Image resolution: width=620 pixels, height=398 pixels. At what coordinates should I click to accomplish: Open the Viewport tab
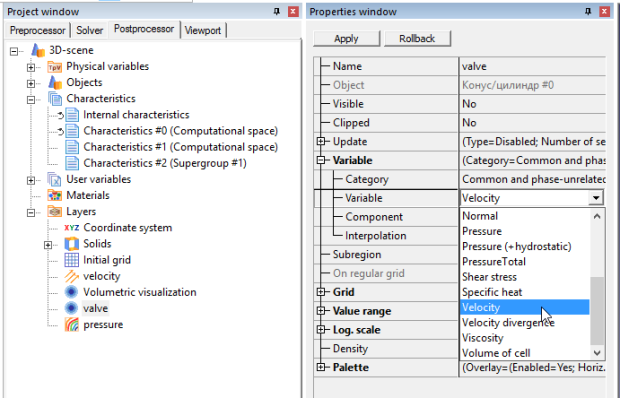point(203,30)
